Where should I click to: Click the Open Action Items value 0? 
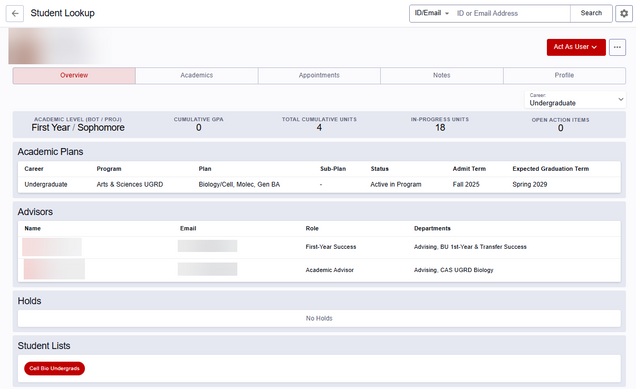(x=561, y=128)
